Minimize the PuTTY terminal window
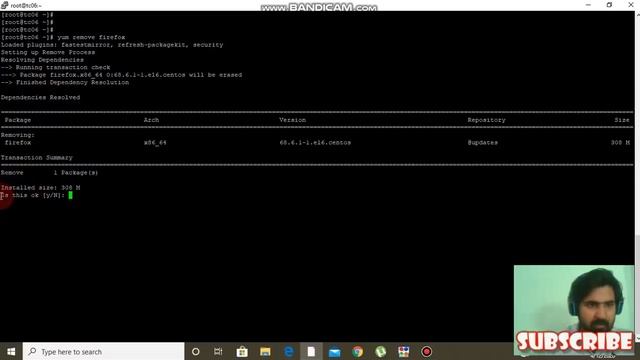 click(x=588, y=5)
